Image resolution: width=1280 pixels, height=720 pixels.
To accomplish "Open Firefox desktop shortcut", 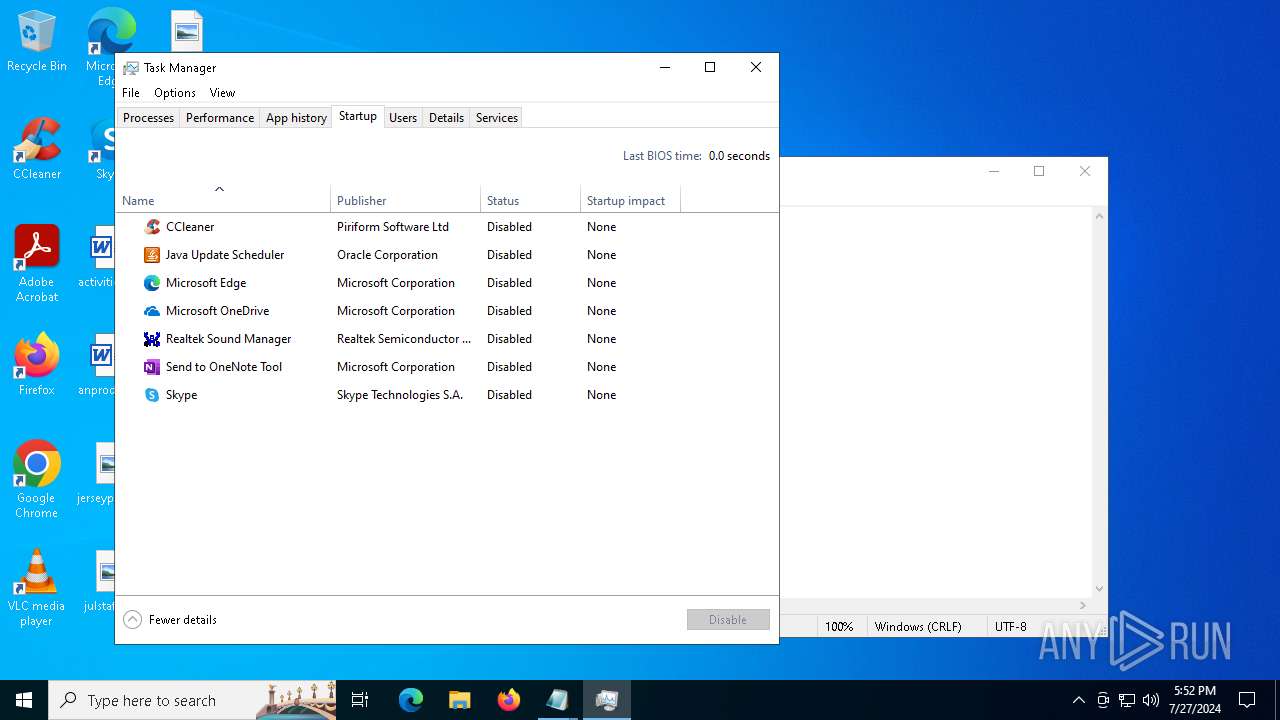I will 37,365.
